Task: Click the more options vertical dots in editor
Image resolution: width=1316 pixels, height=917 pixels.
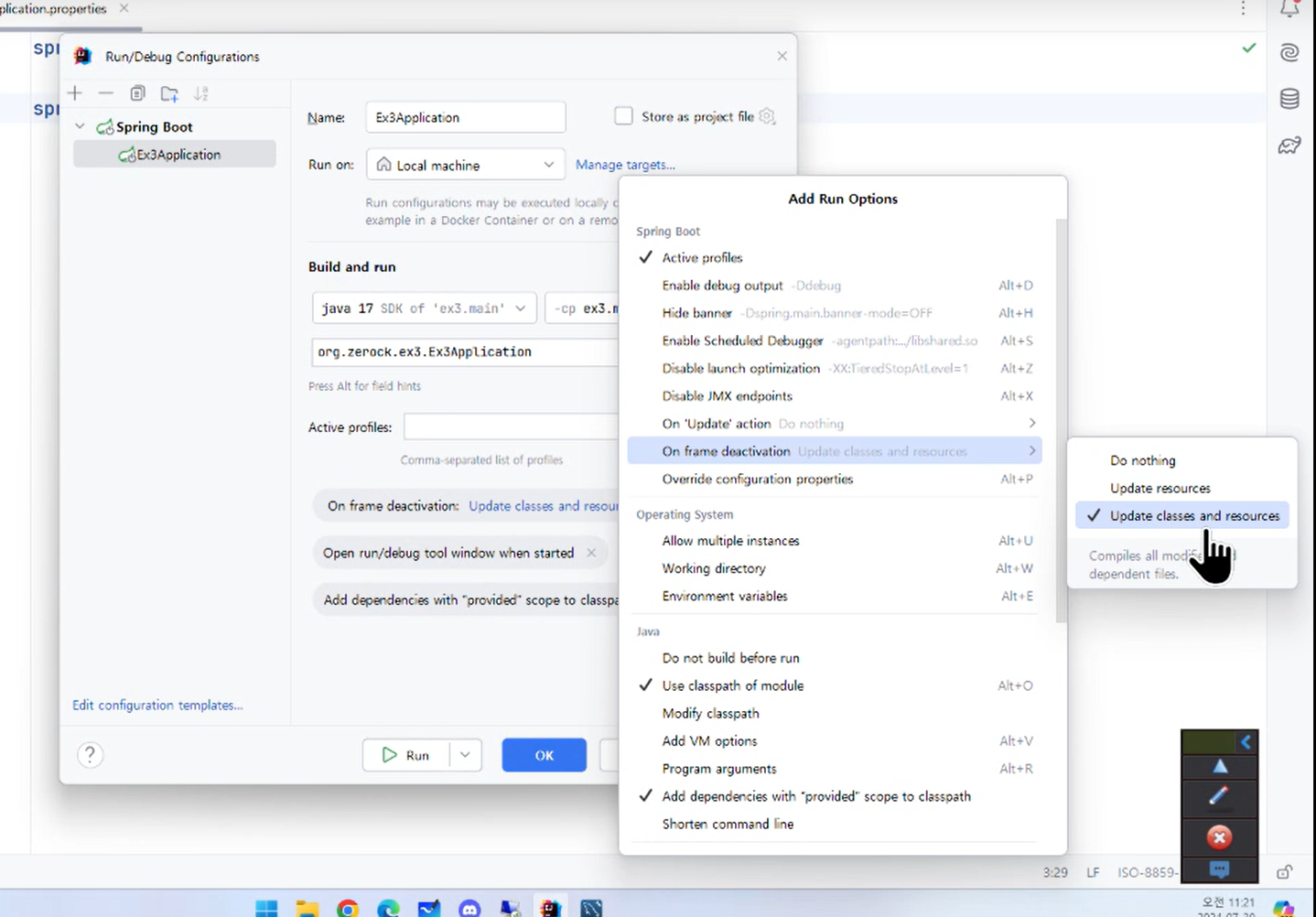Action: click(1243, 8)
